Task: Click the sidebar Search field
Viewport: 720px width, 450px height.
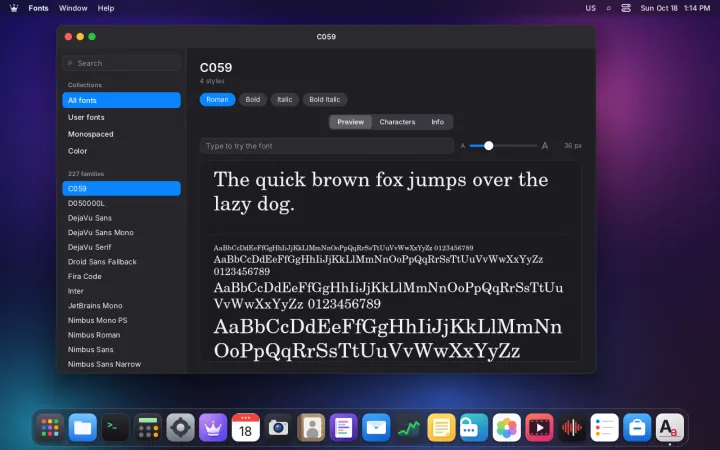Action: (x=121, y=63)
